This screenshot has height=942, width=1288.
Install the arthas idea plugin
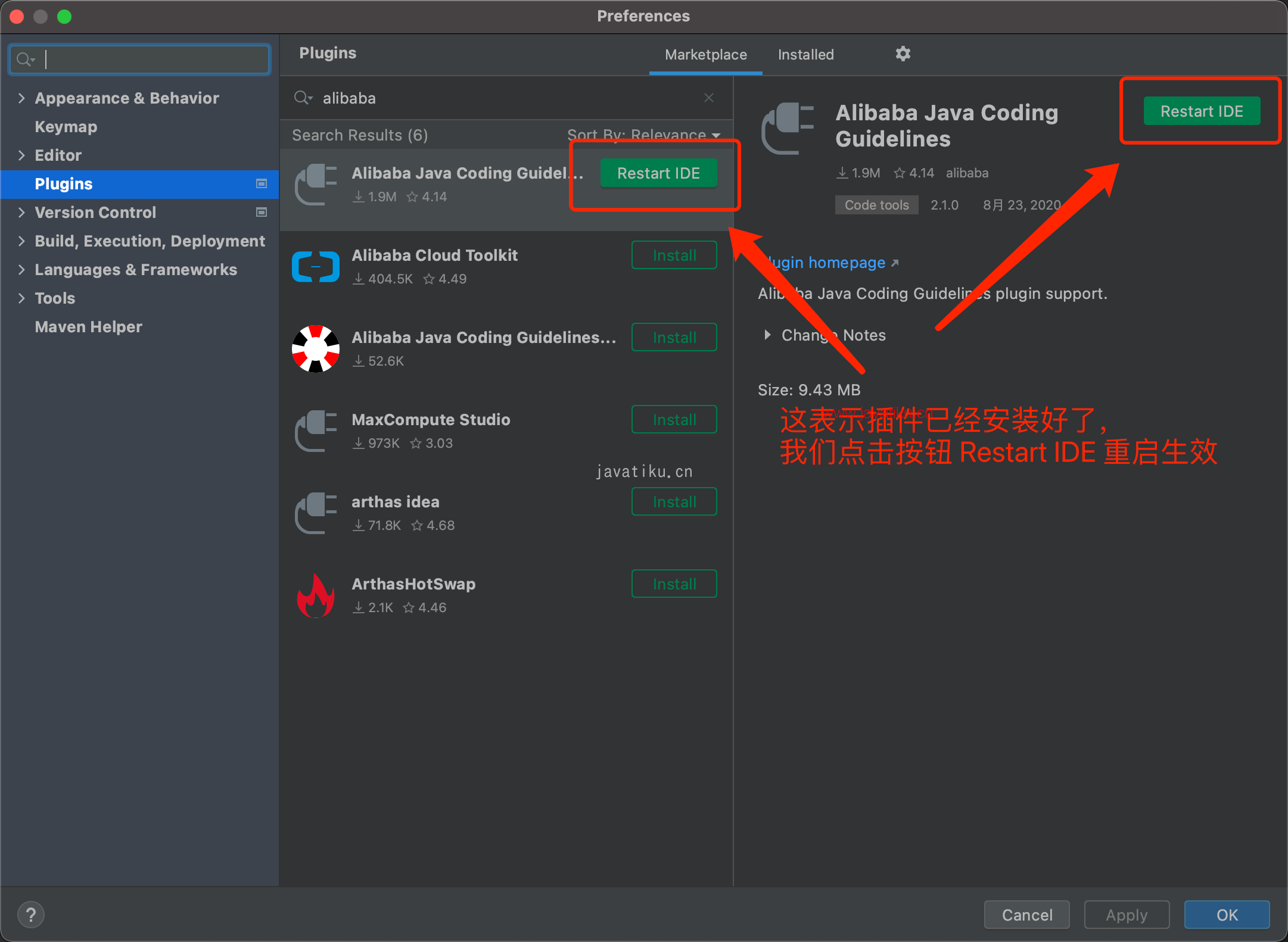click(x=674, y=502)
